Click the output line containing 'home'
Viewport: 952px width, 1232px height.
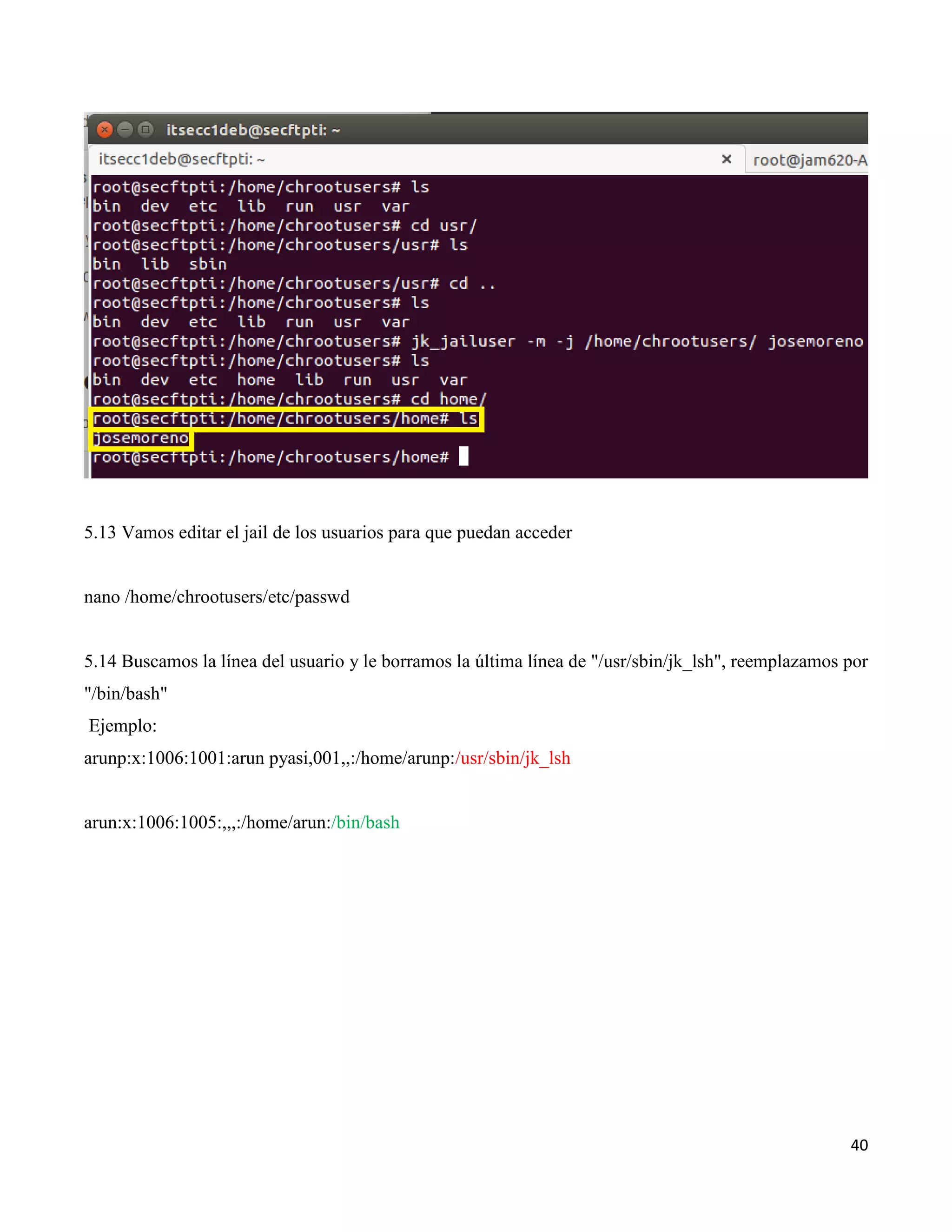pyautogui.click(x=280, y=380)
